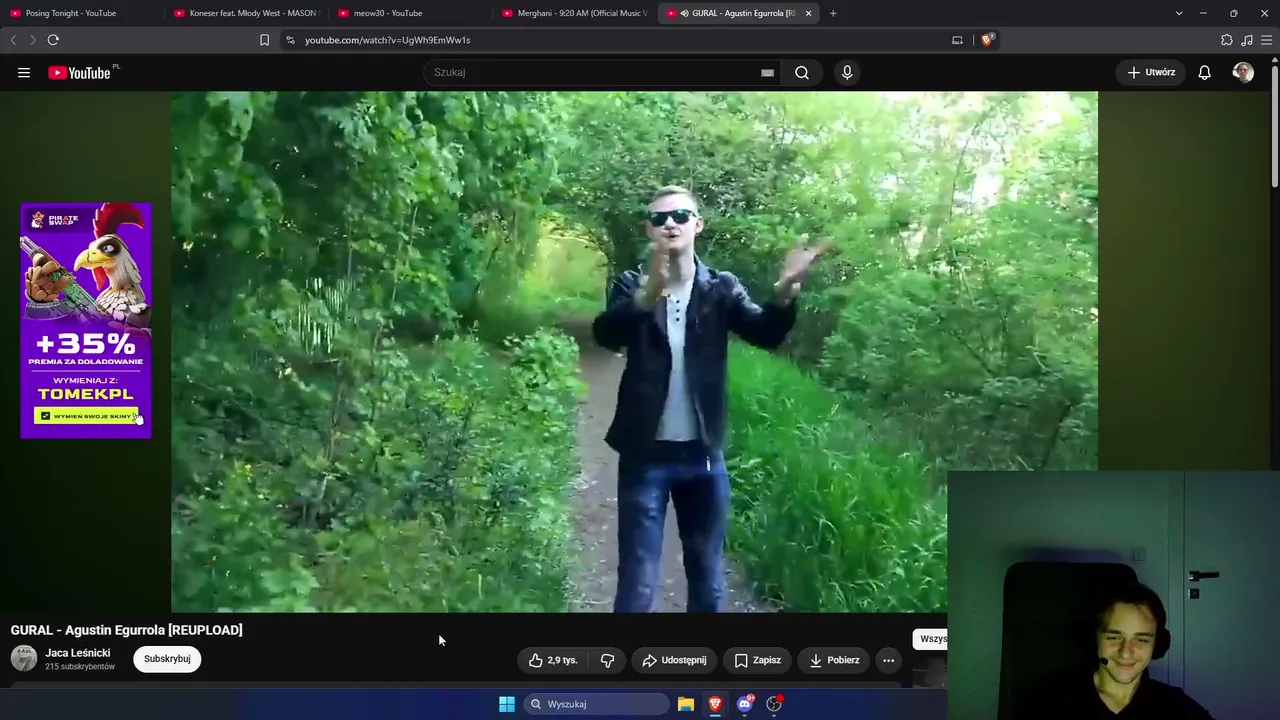The image size is (1280, 720).
Task: Click the browser address bar URL
Action: click(x=387, y=40)
